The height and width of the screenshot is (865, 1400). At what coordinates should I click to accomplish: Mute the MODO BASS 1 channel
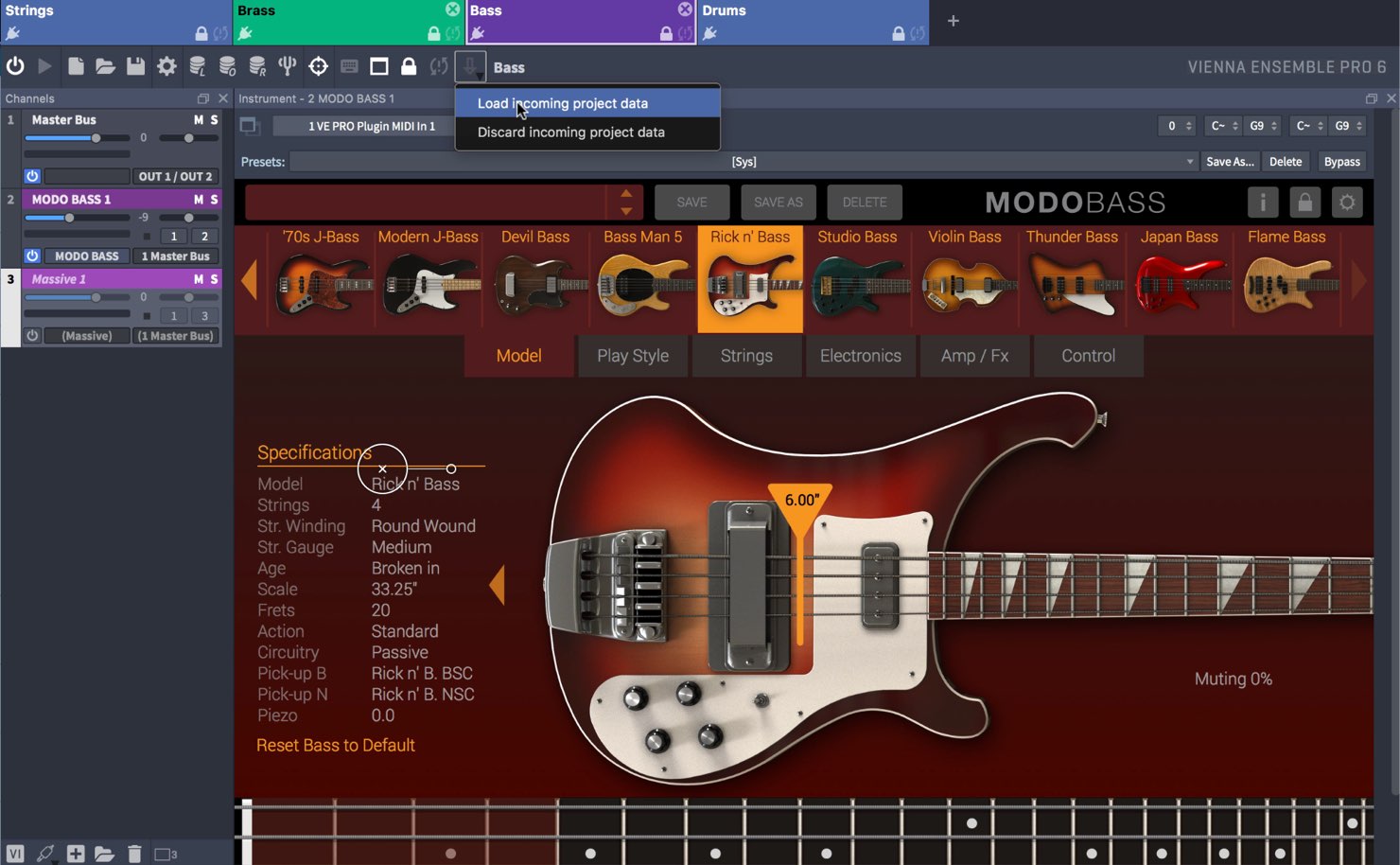199,200
